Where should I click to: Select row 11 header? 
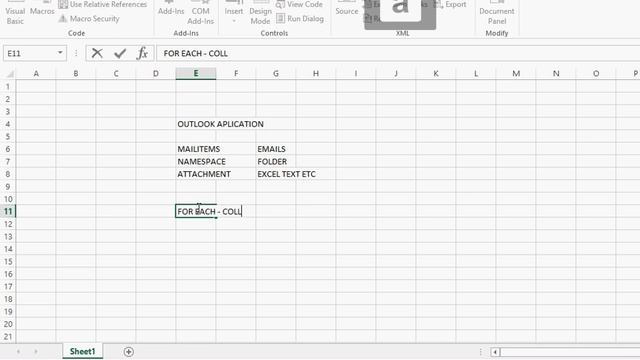coord(8,211)
